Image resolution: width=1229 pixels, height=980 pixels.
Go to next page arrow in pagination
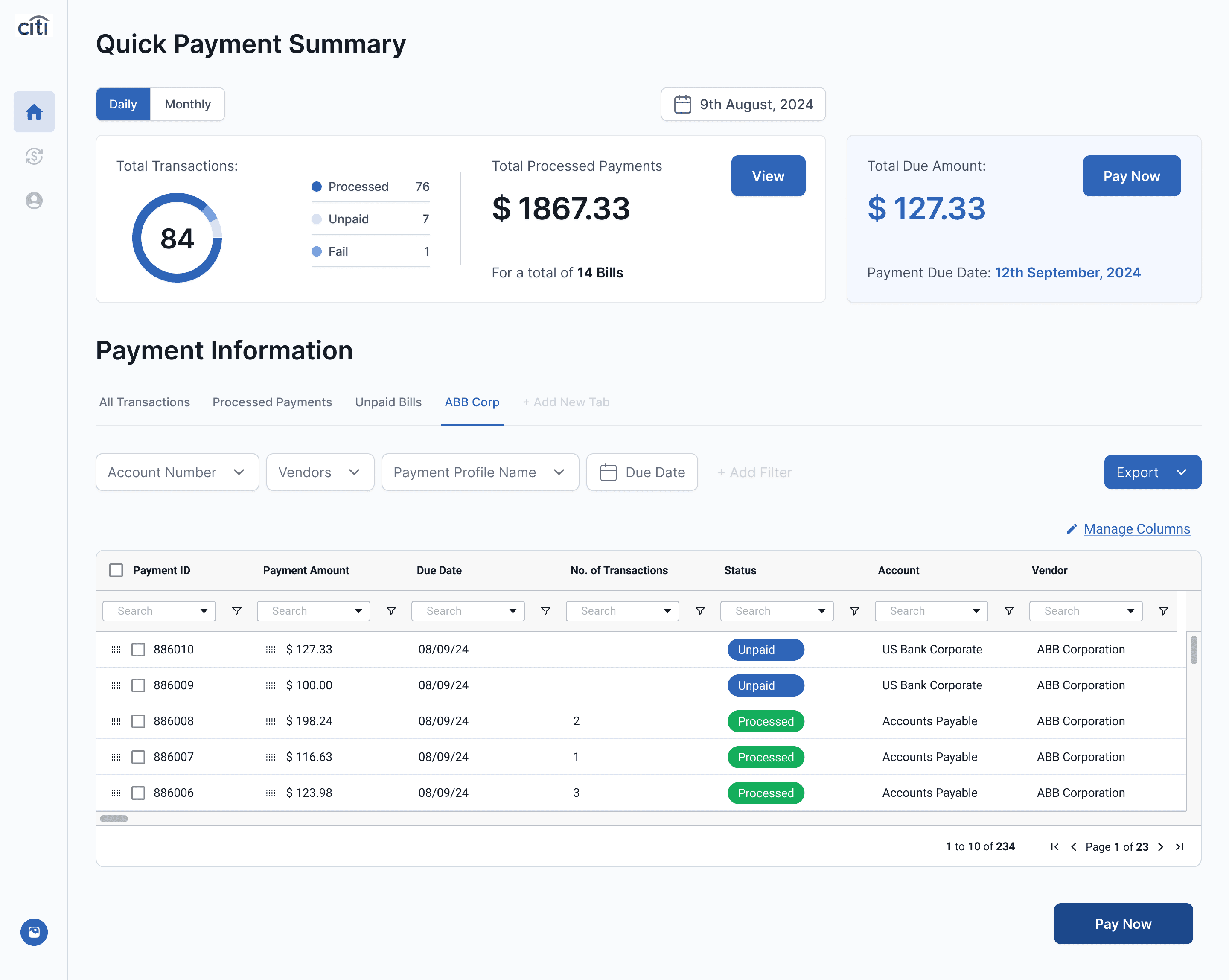[x=1161, y=846]
